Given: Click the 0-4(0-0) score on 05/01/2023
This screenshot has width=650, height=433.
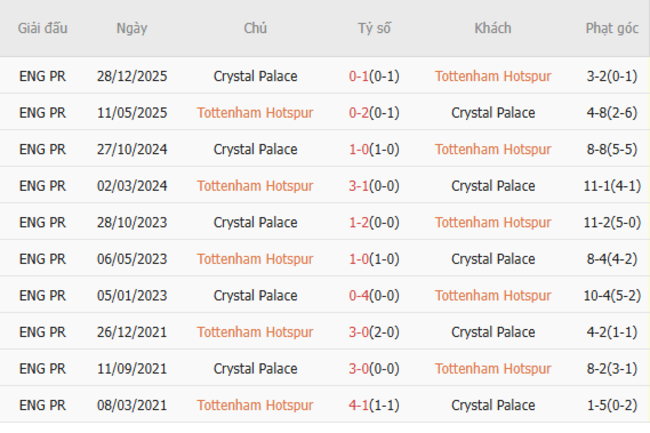Looking at the screenshot, I should coord(374,295).
